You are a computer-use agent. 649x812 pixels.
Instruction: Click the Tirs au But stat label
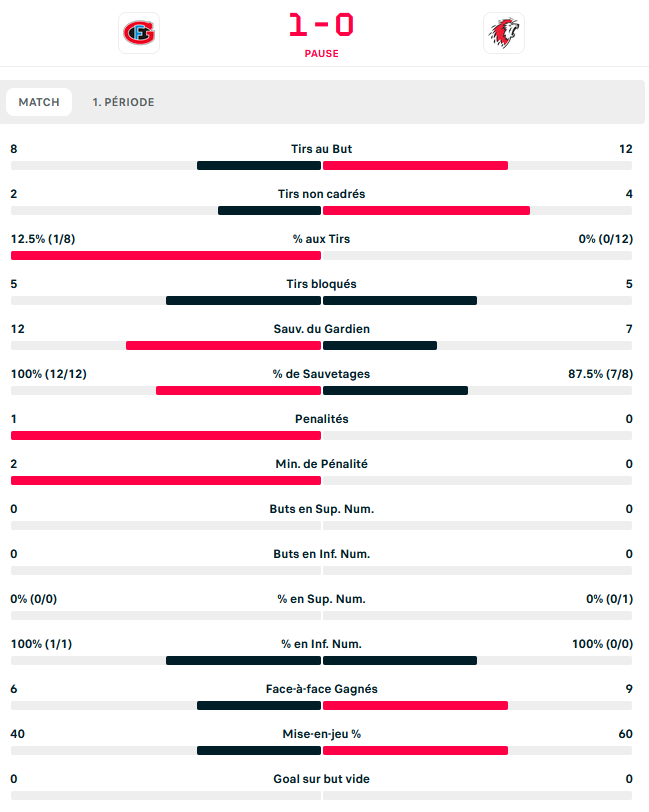(x=321, y=149)
